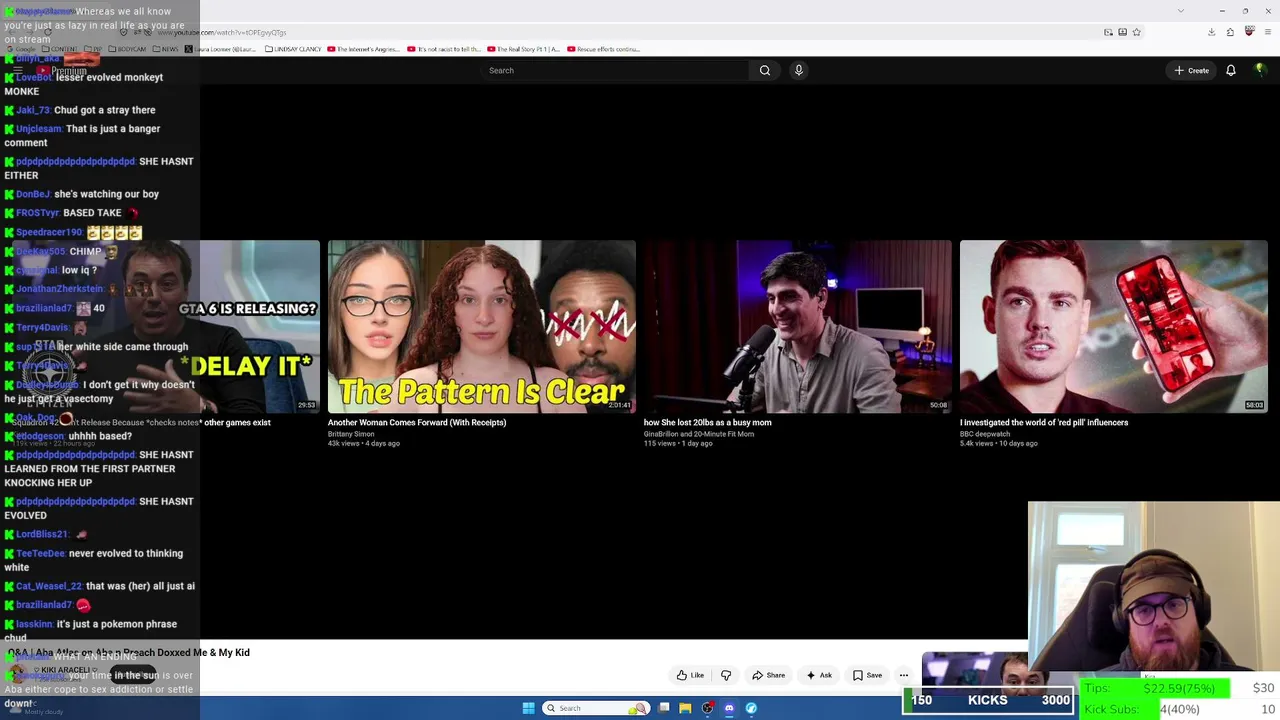Open the browser hamburger menu
Screen dimensions: 1280x720
[x=1267, y=32]
